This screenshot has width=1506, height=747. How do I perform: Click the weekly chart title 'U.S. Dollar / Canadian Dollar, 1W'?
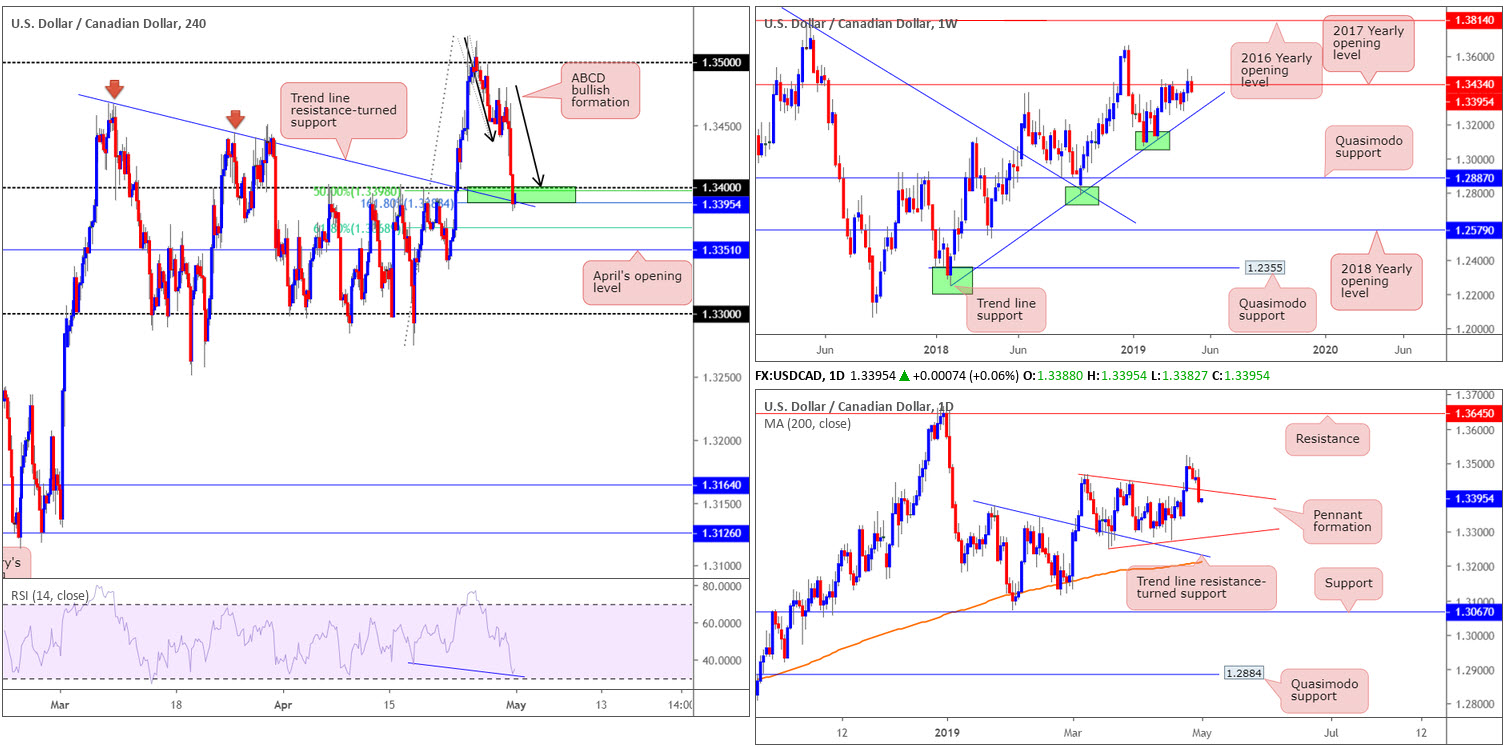pyautogui.click(x=861, y=23)
